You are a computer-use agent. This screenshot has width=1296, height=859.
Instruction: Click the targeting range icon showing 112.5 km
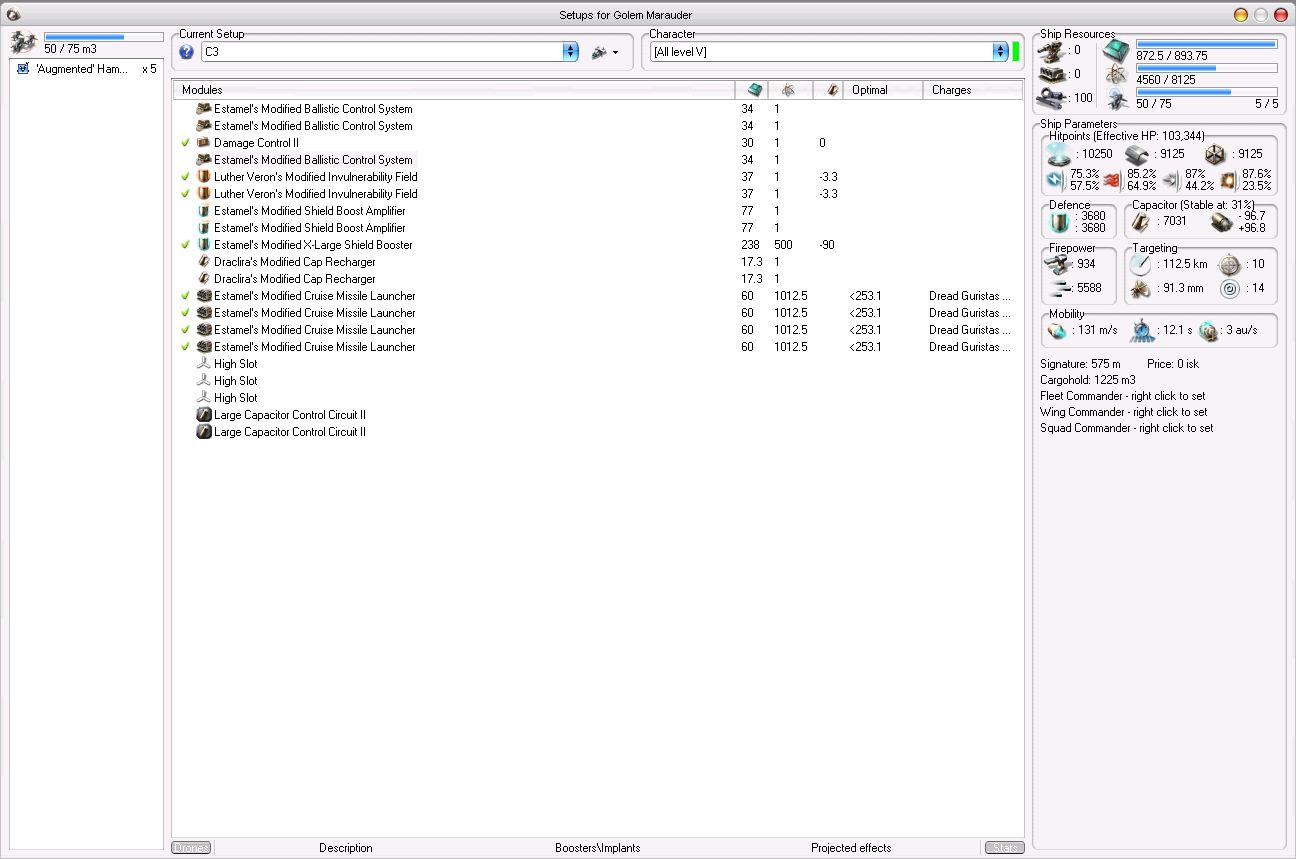pyautogui.click(x=1140, y=264)
